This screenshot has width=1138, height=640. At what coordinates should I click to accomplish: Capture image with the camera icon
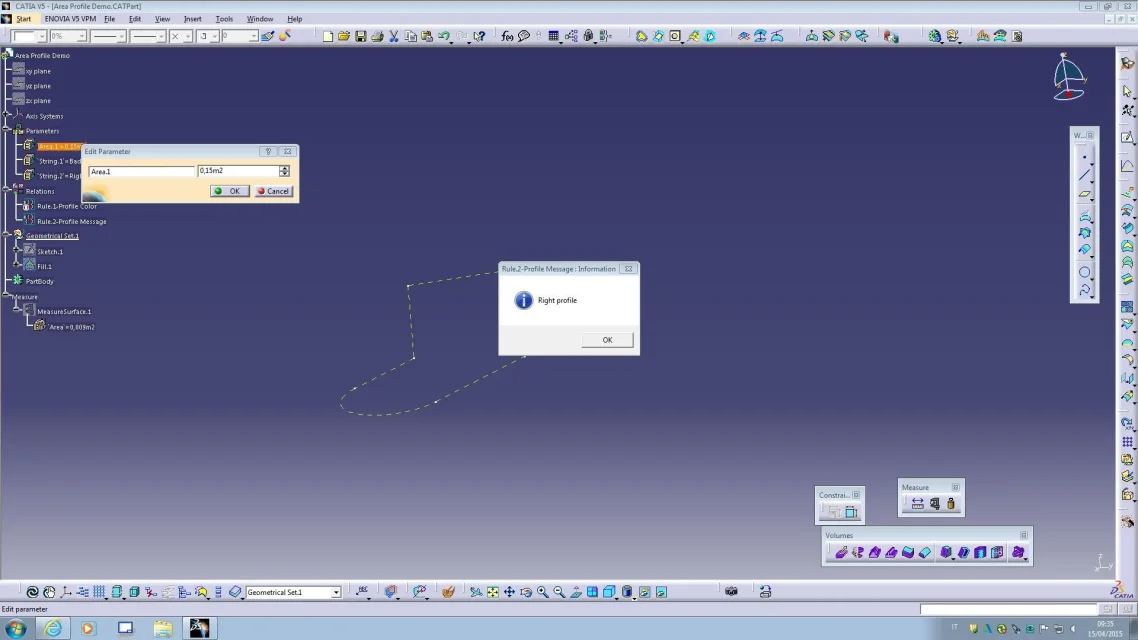point(732,592)
